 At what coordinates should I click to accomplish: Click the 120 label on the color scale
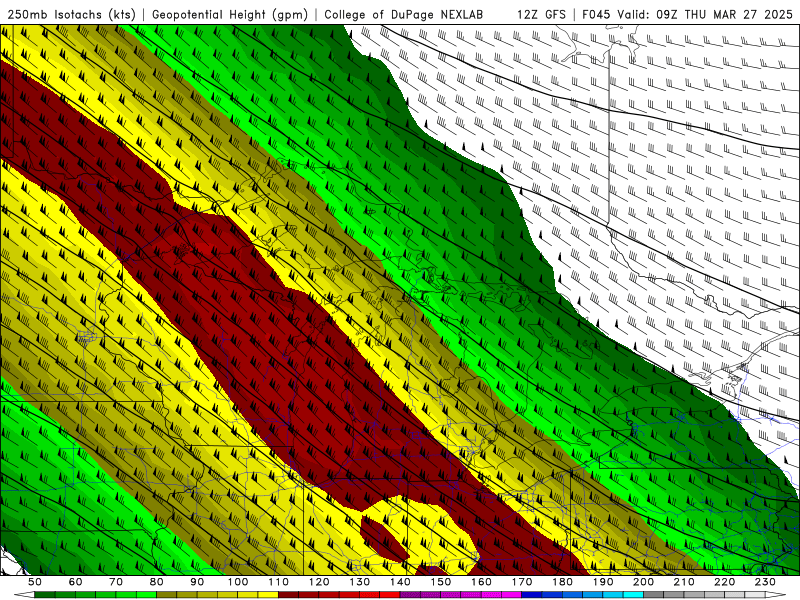(x=319, y=582)
